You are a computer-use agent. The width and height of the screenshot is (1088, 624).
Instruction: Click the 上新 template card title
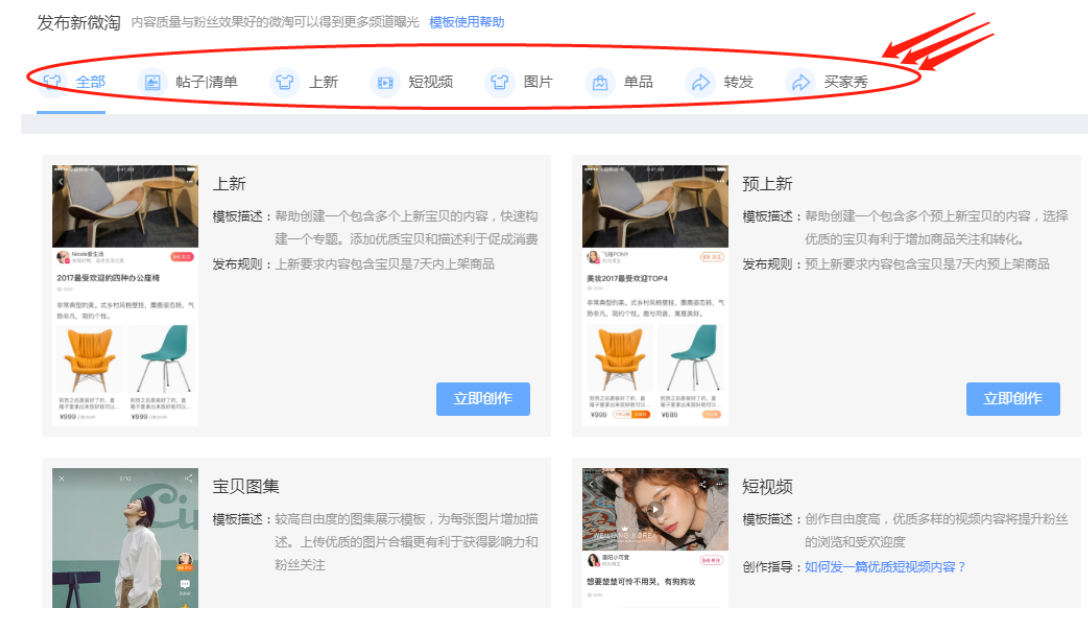(230, 184)
